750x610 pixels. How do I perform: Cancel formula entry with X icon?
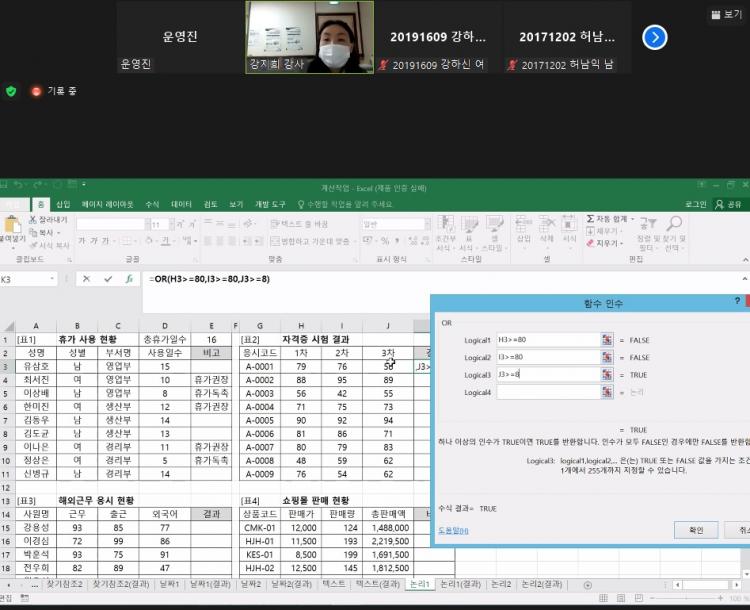point(87,279)
